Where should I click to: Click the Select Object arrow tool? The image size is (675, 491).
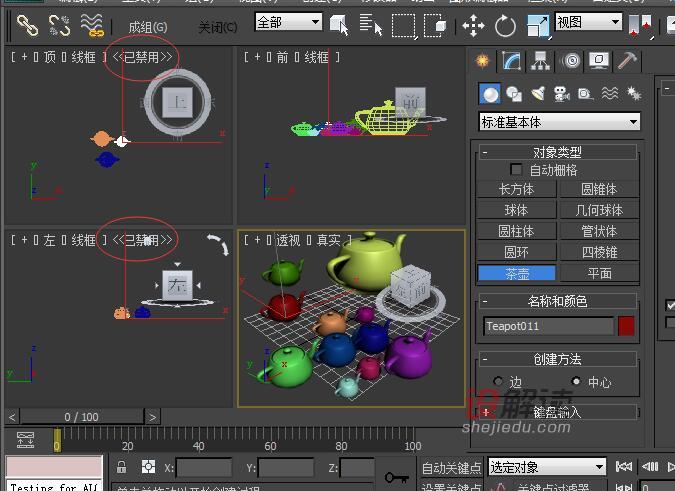click(339, 25)
